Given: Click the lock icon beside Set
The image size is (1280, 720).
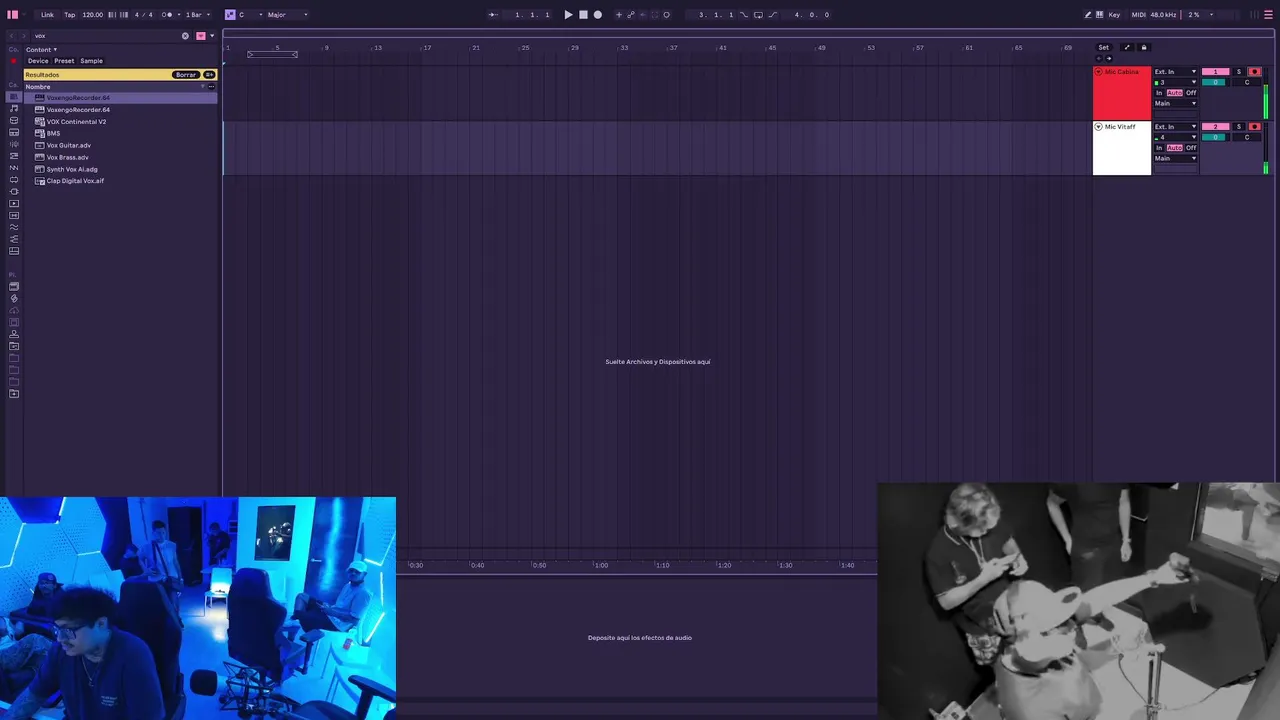Looking at the screenshot, I should pyautogui.click(x=1144, y=47).
